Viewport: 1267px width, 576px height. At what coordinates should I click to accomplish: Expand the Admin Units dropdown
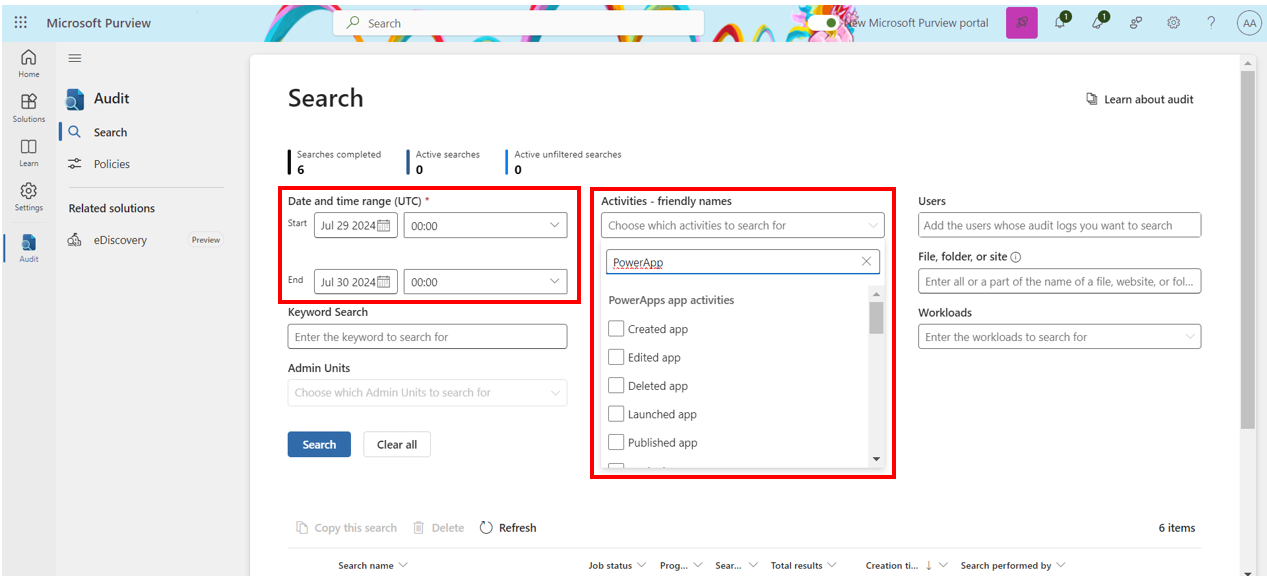(427, 392)
